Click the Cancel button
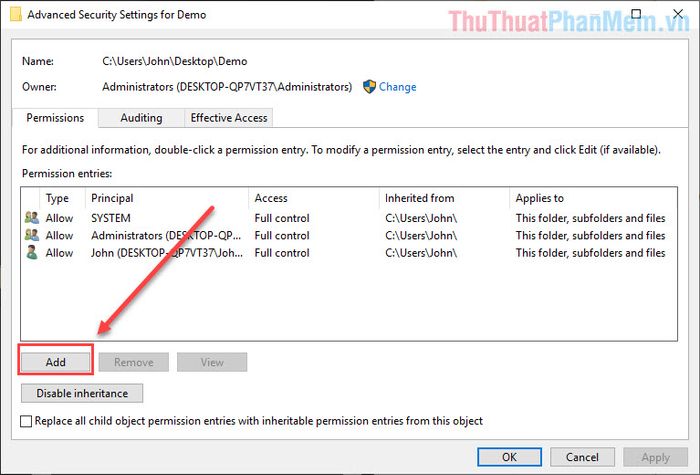 click(x=582, y=457)
